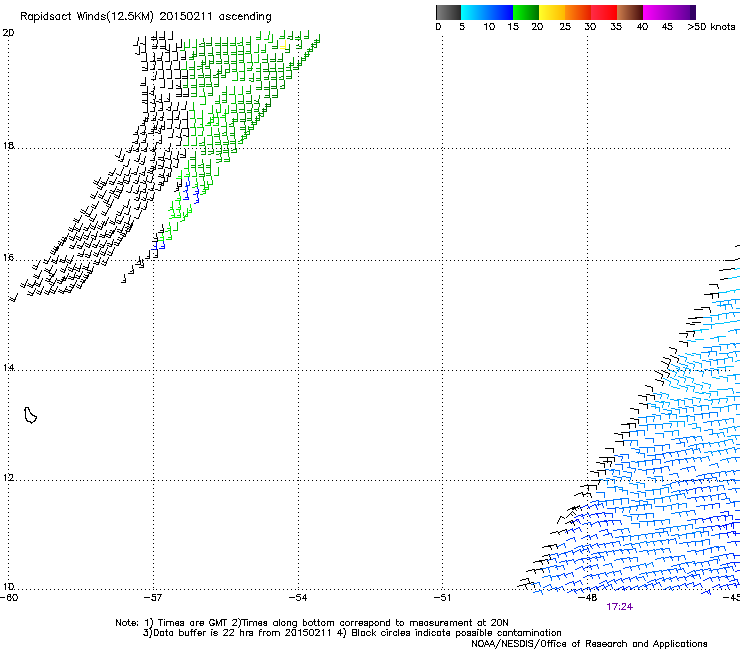
Task: Click legend tick label 25
Action: [x=565, y=27]
